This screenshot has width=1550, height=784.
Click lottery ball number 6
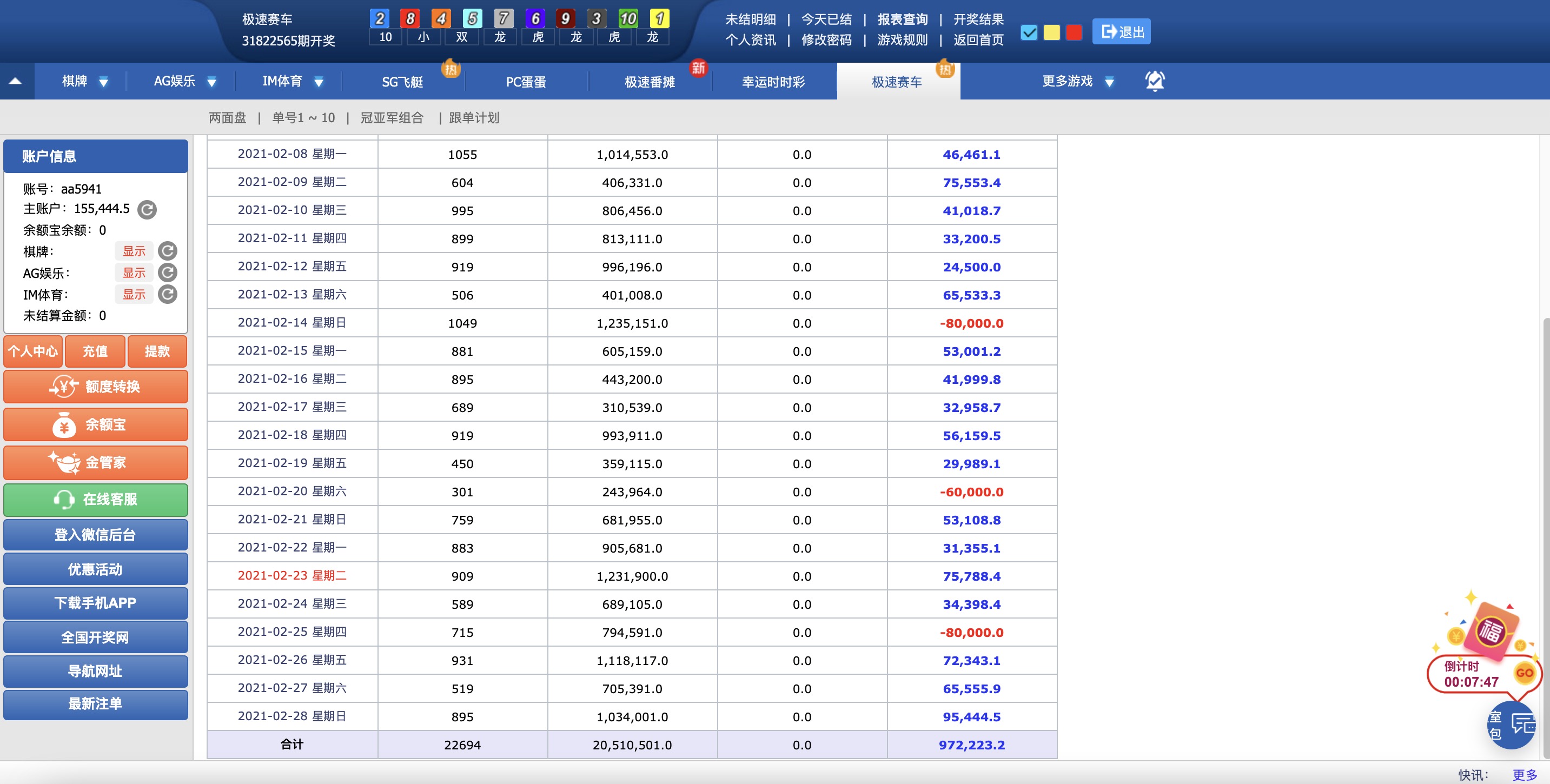click(x=535, y=18)
